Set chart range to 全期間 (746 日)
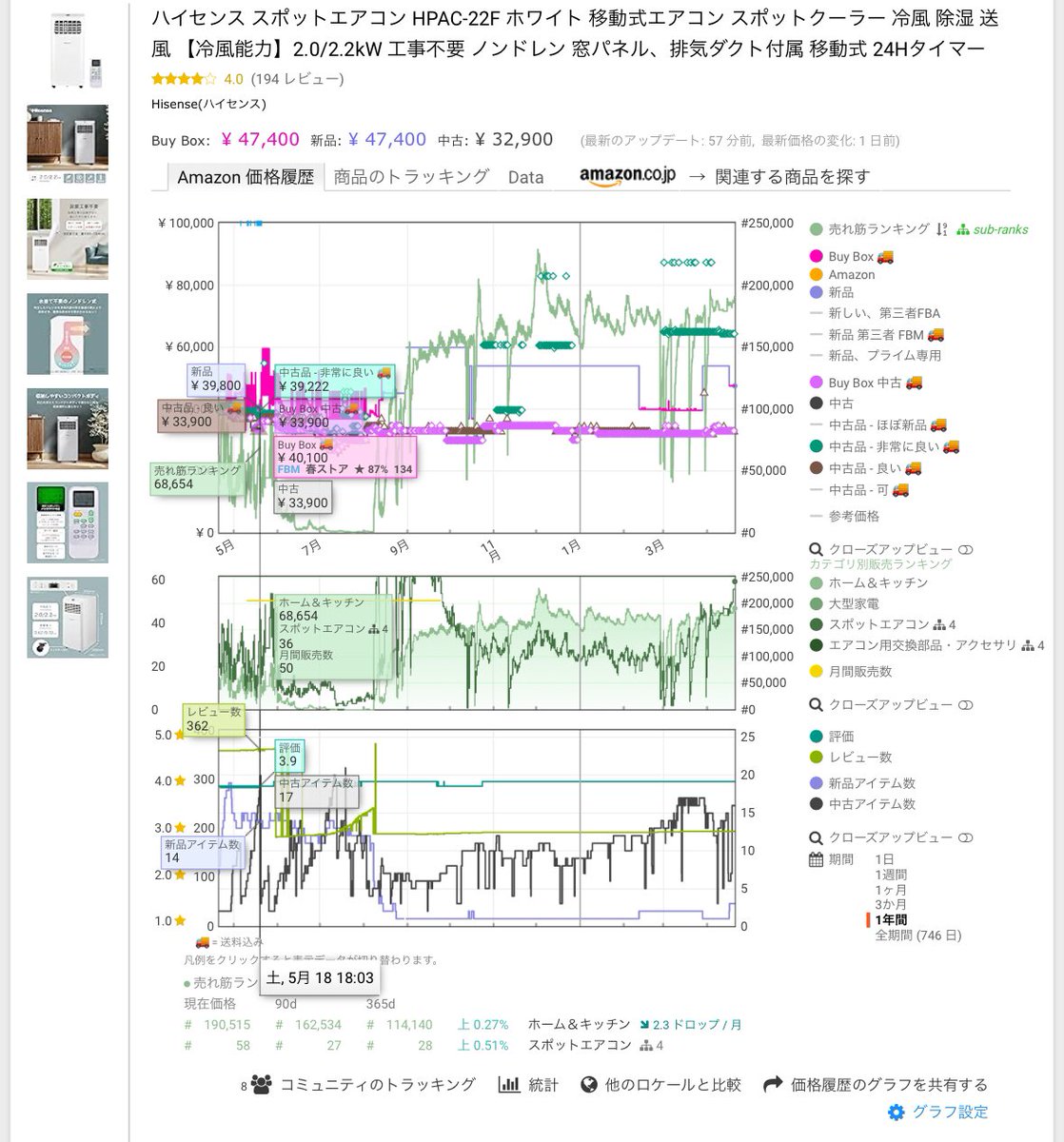The image size is (1064, 1142). (x=918, y=935)
